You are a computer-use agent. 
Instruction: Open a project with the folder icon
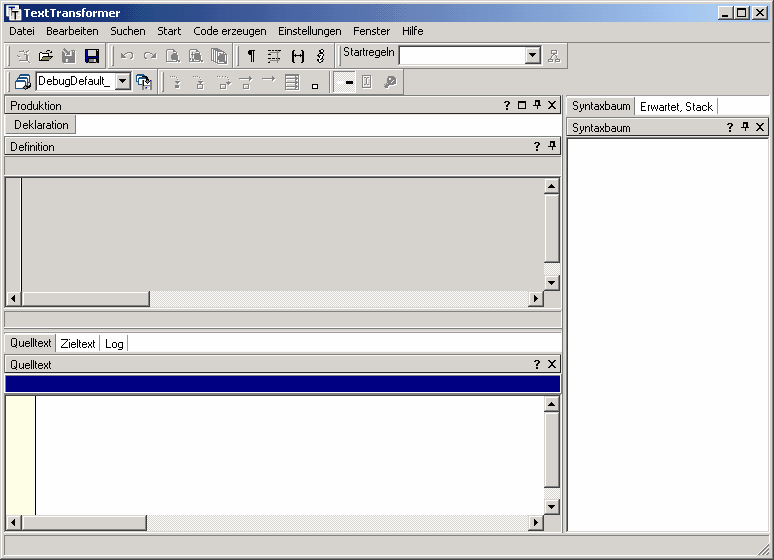click(45, 56)
